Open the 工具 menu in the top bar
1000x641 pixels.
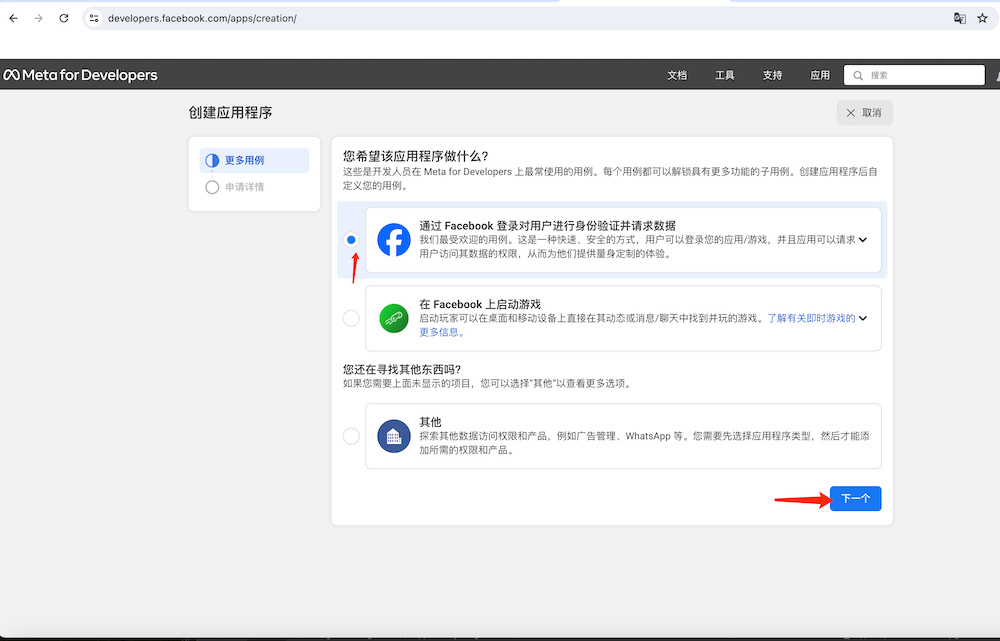tap(725, 75)
